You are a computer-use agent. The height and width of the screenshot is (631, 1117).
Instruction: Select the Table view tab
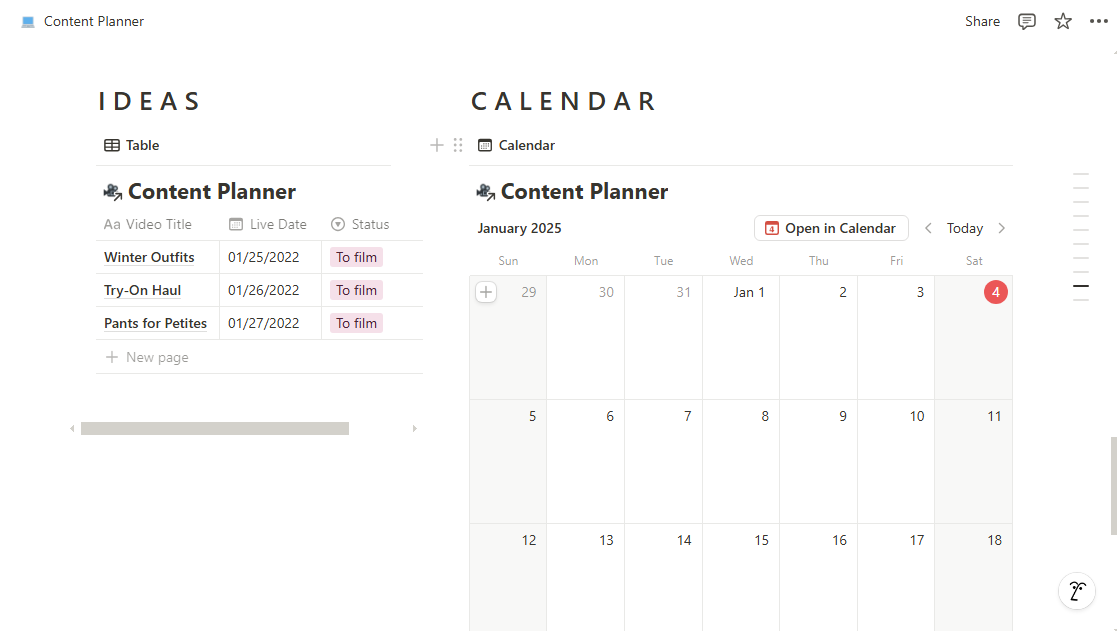(132, 145)
